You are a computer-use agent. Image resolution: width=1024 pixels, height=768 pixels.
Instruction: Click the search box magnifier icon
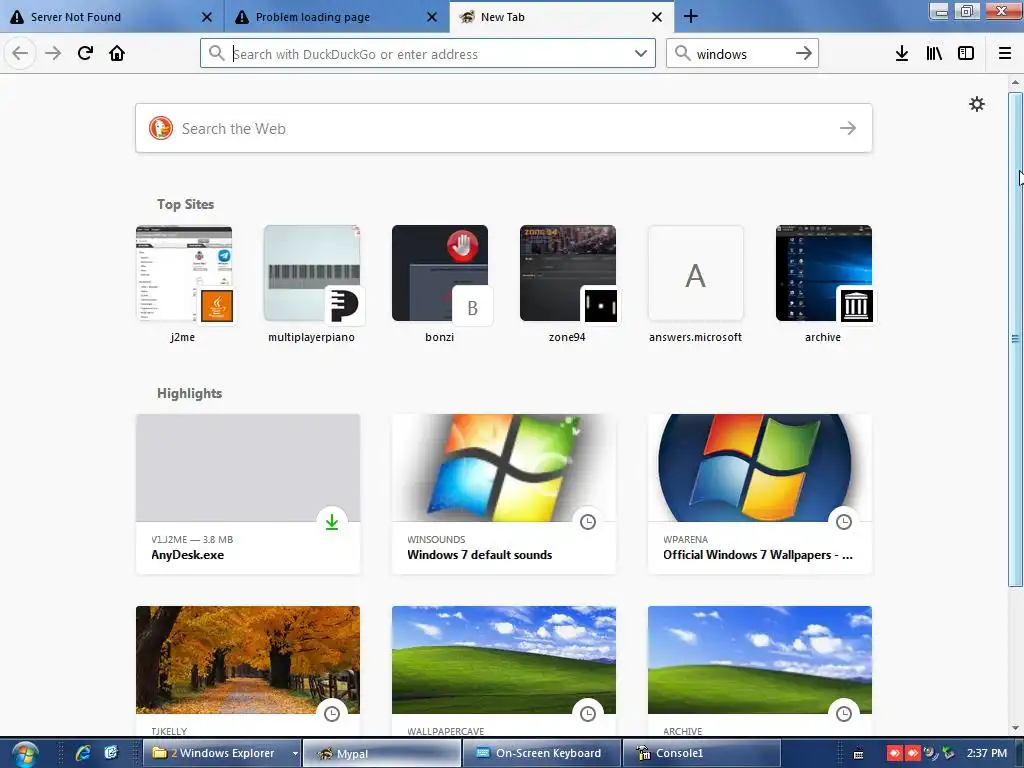tap(682, 53)
